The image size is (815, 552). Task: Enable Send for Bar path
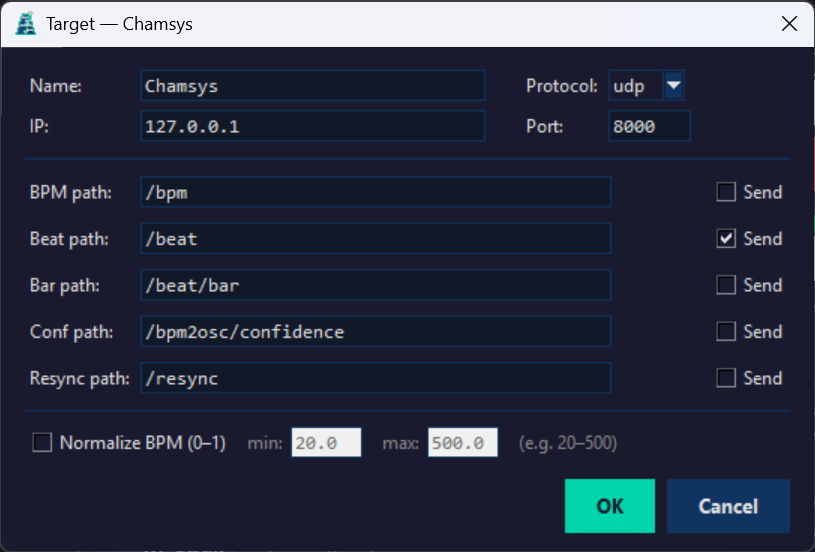[x=726, y=285]
